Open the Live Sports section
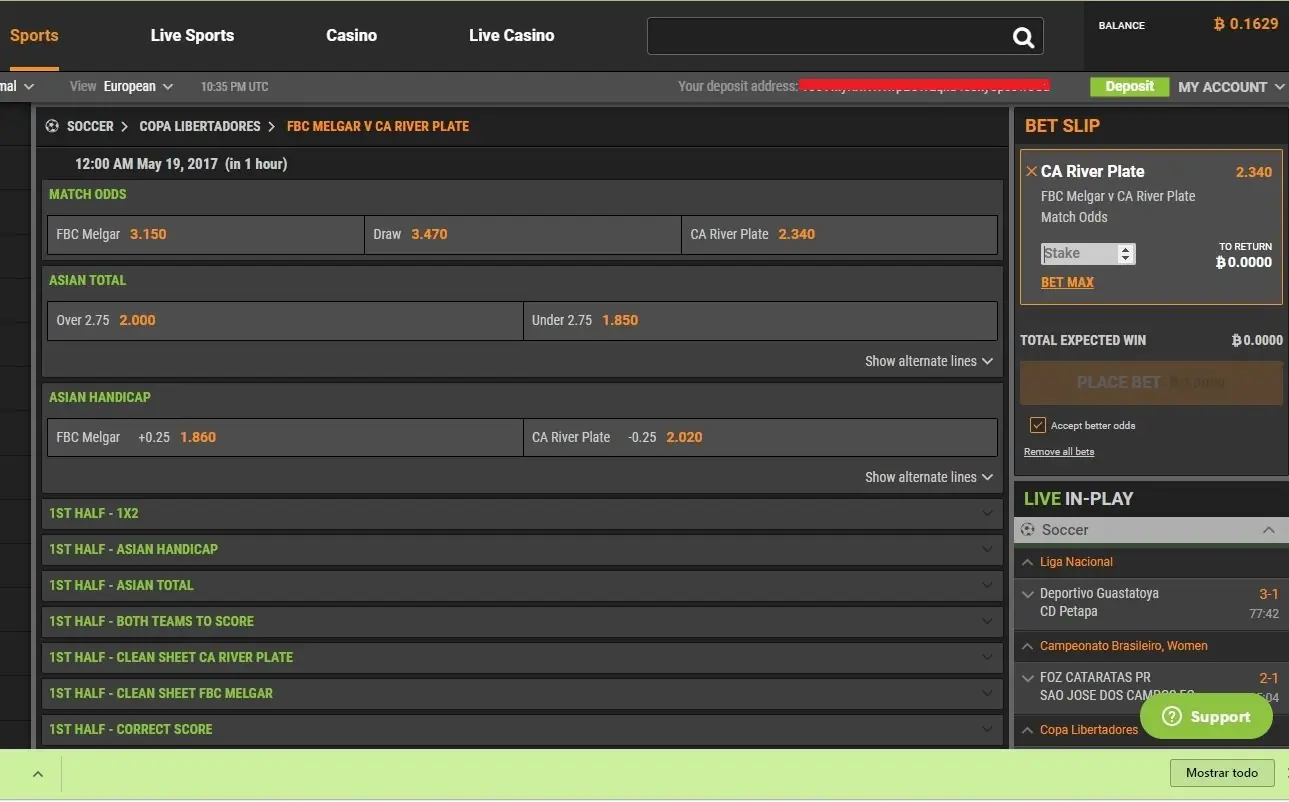This screenshot has height=802, width=1289. click(x=192, y=35)
